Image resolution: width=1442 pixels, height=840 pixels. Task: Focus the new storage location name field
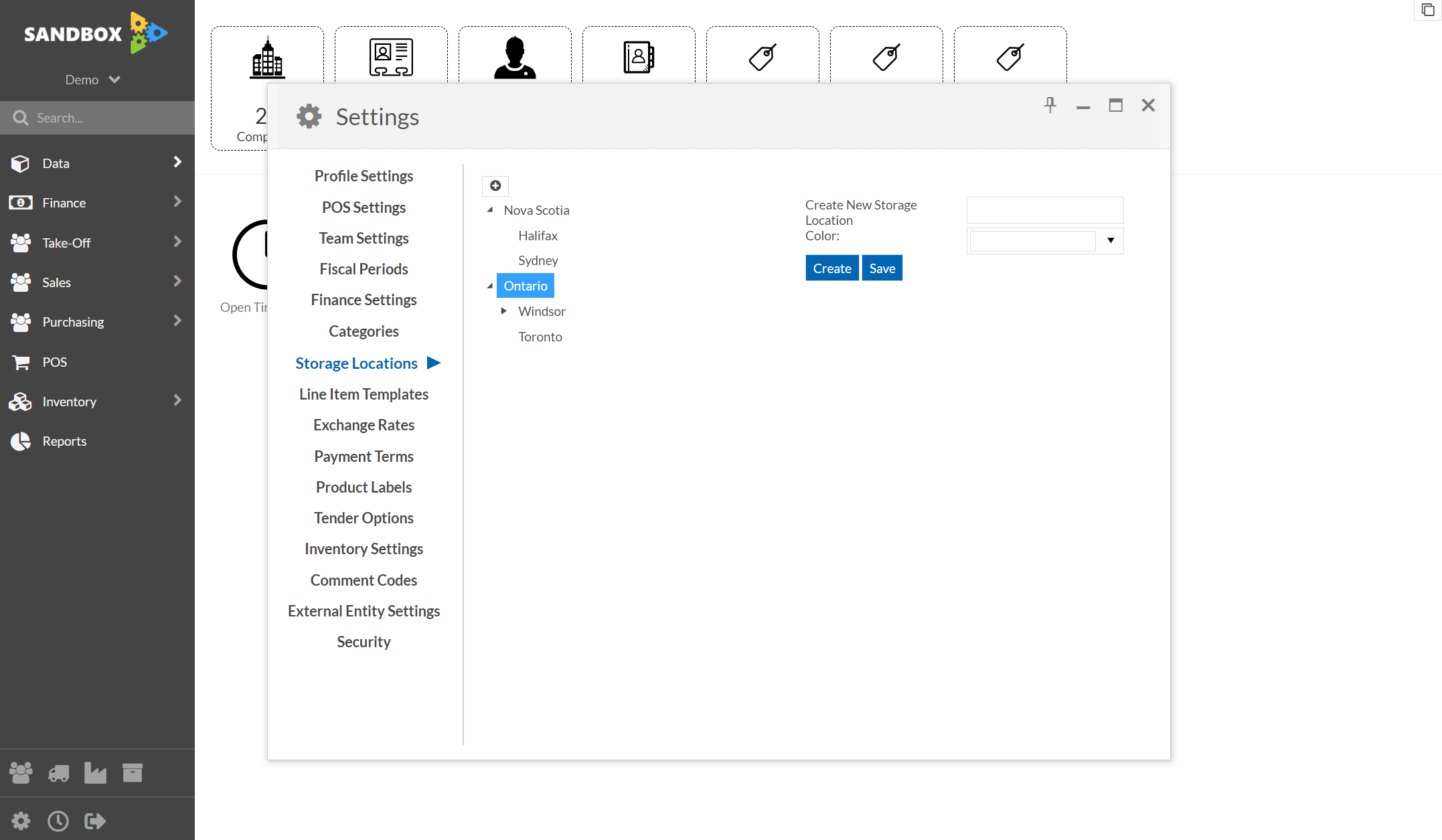coord(1044,210)
